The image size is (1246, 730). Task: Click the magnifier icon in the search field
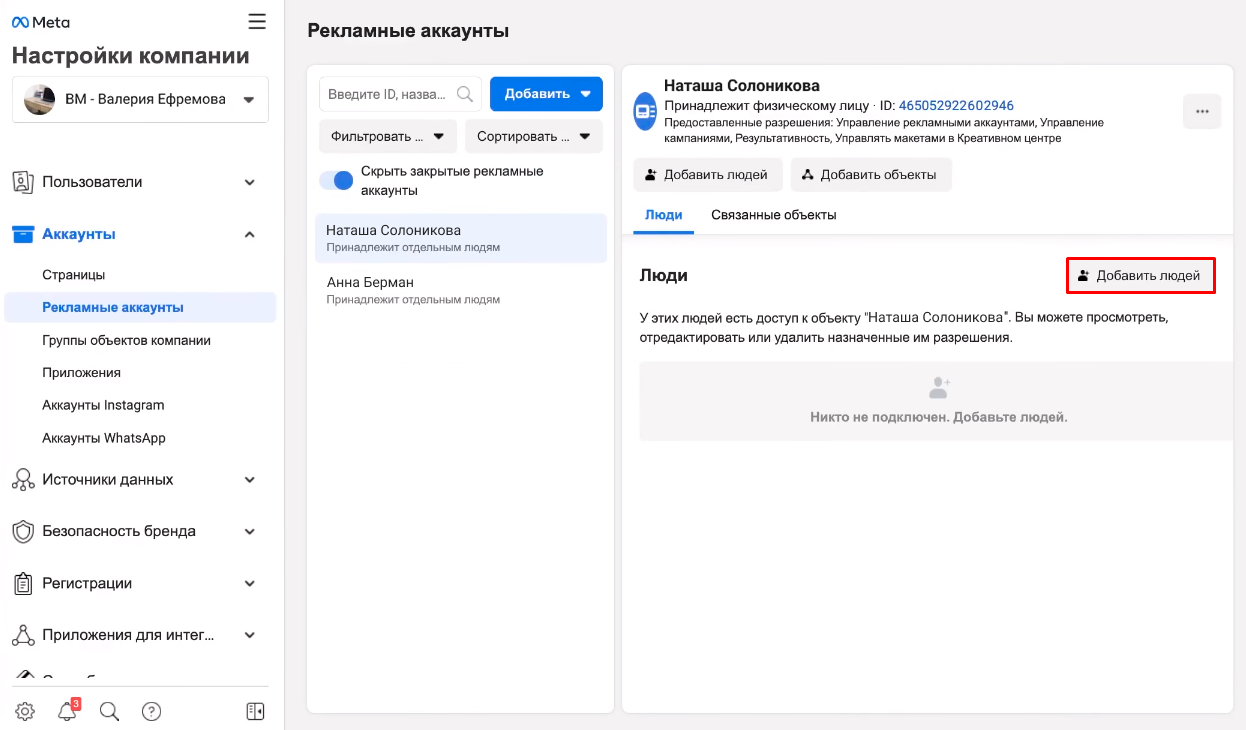coord(465,94)
